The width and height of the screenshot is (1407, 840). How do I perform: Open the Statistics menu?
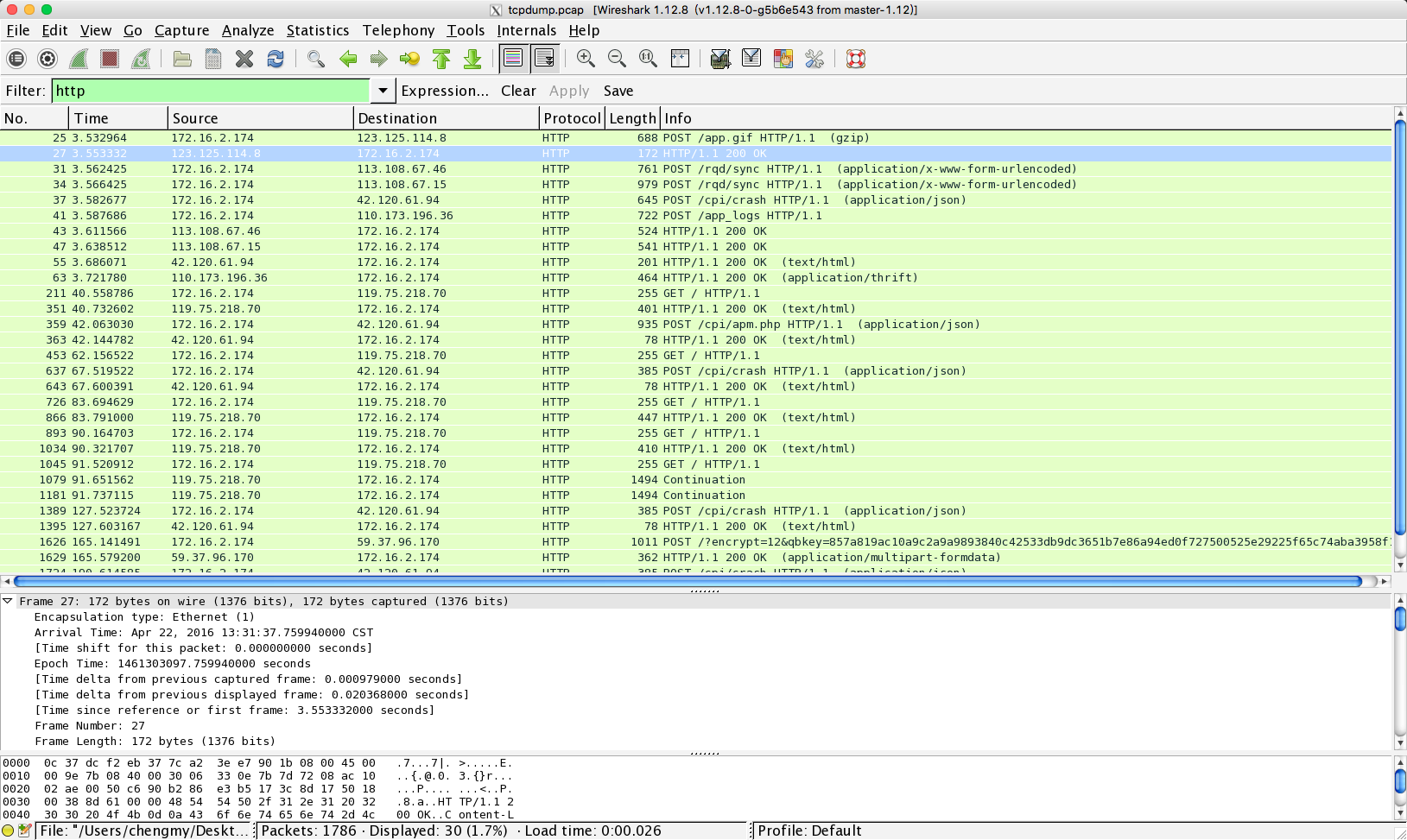click(317, 30)
